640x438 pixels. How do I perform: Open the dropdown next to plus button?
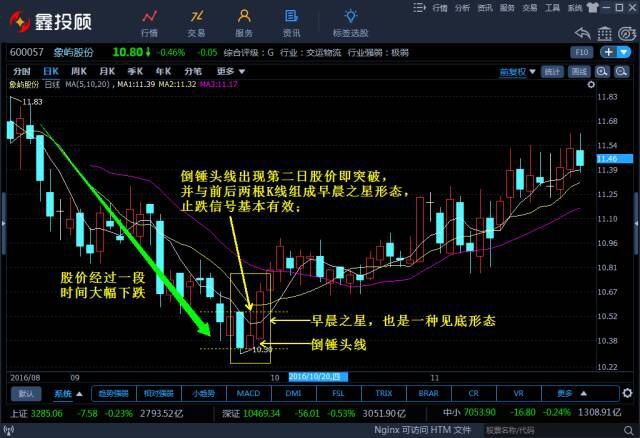point(624,52)
